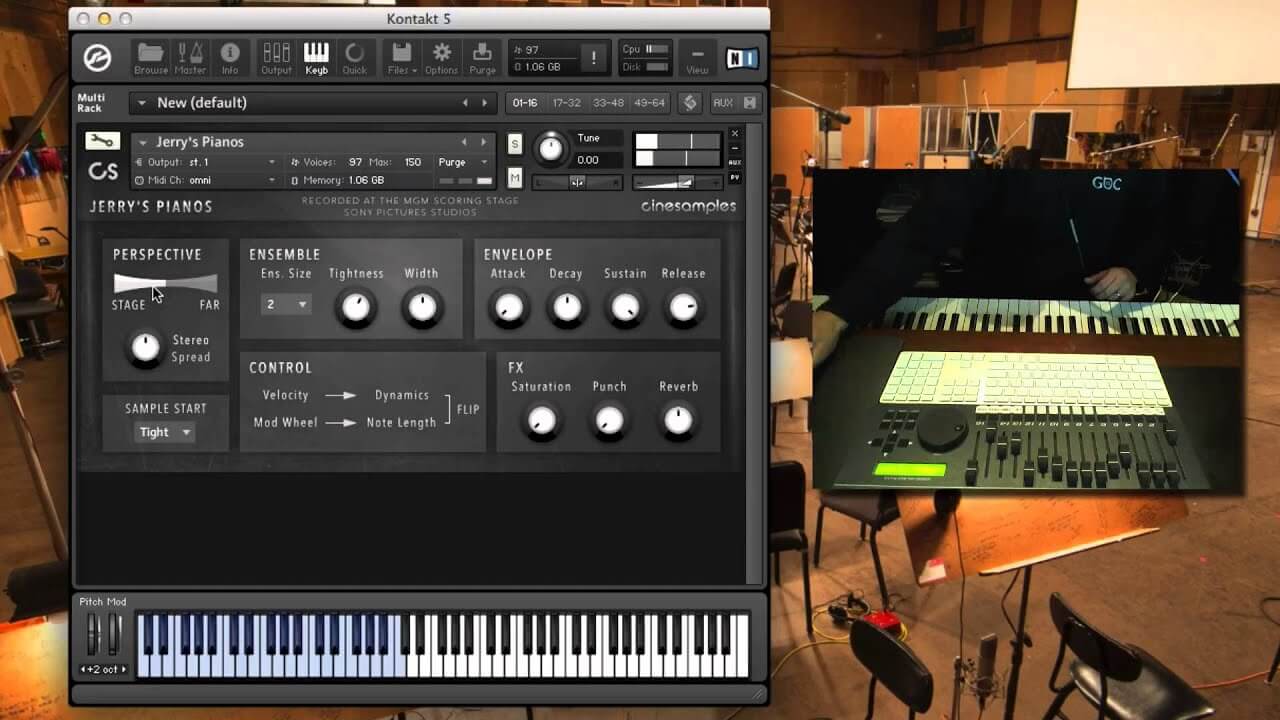Viewport: 1280px width, 720px height.
Task: Click the Mod wheel
Action: 114,634
